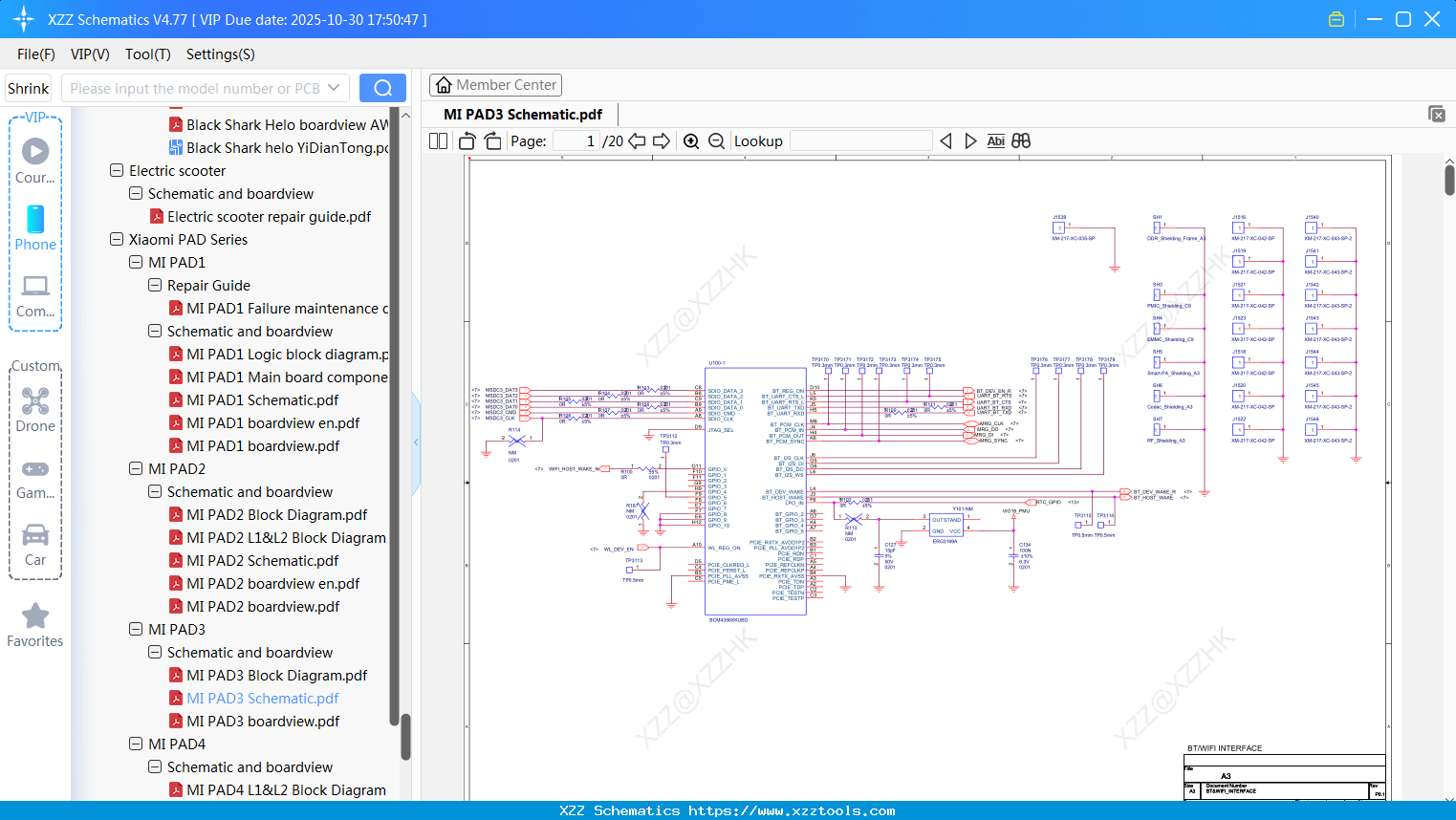Image resolution: width=1456 pixels, height=820 pixels.
Task: Click the zoom in magnifier icon
Action: (691, 141)
